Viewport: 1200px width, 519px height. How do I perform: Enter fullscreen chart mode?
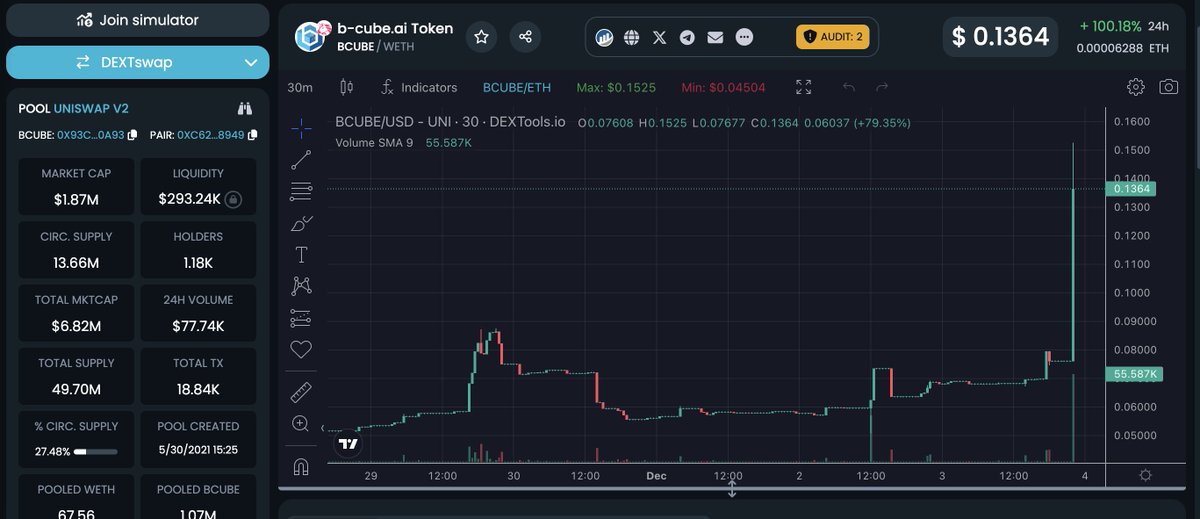point(804,87)
